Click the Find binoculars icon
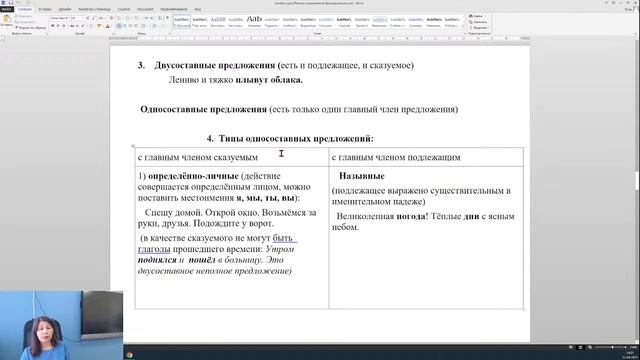The width and height of the screenshot is (640, 360). click(471, 16)
